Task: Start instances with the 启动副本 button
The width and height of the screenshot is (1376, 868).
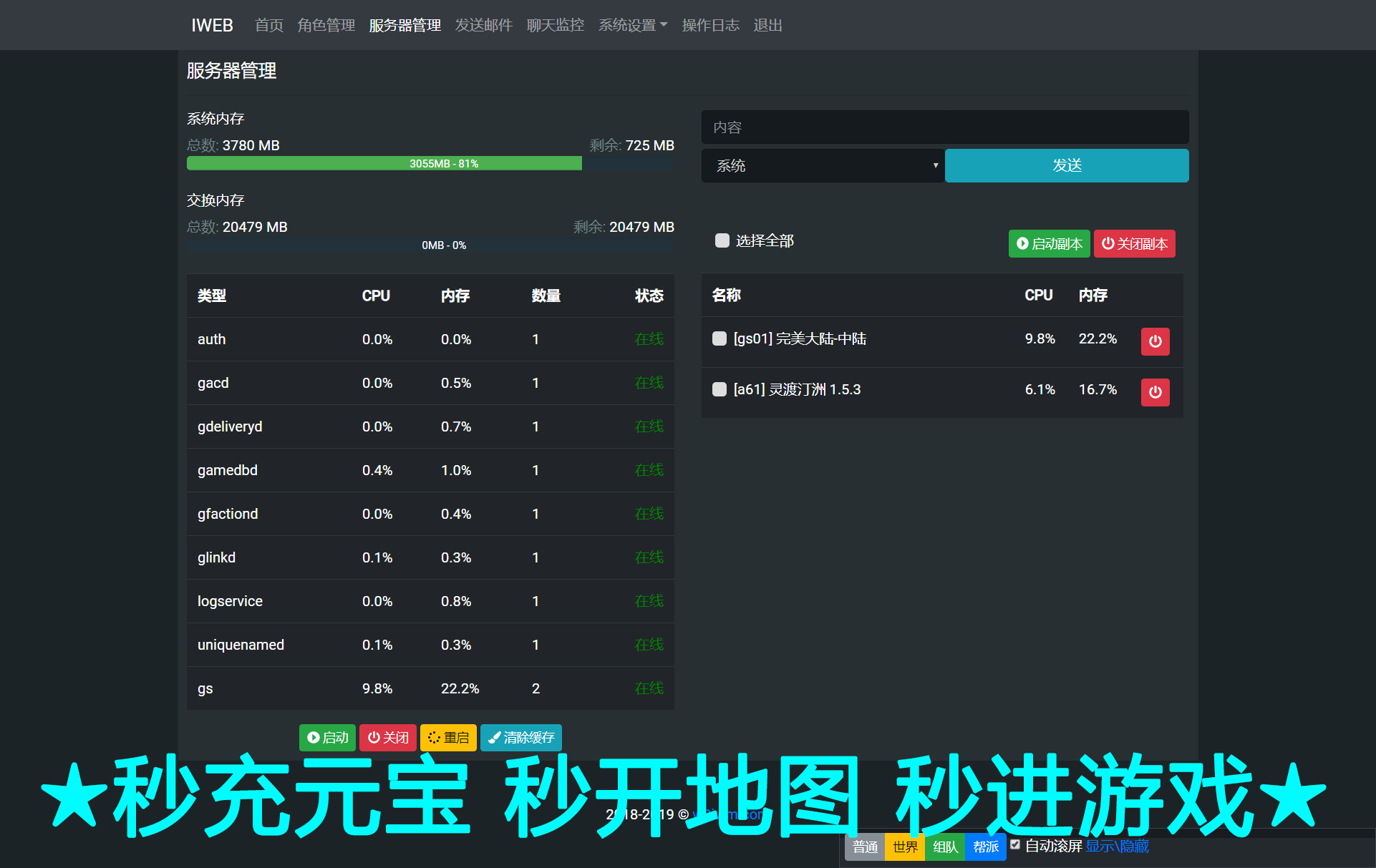Action: [1049, 244]
